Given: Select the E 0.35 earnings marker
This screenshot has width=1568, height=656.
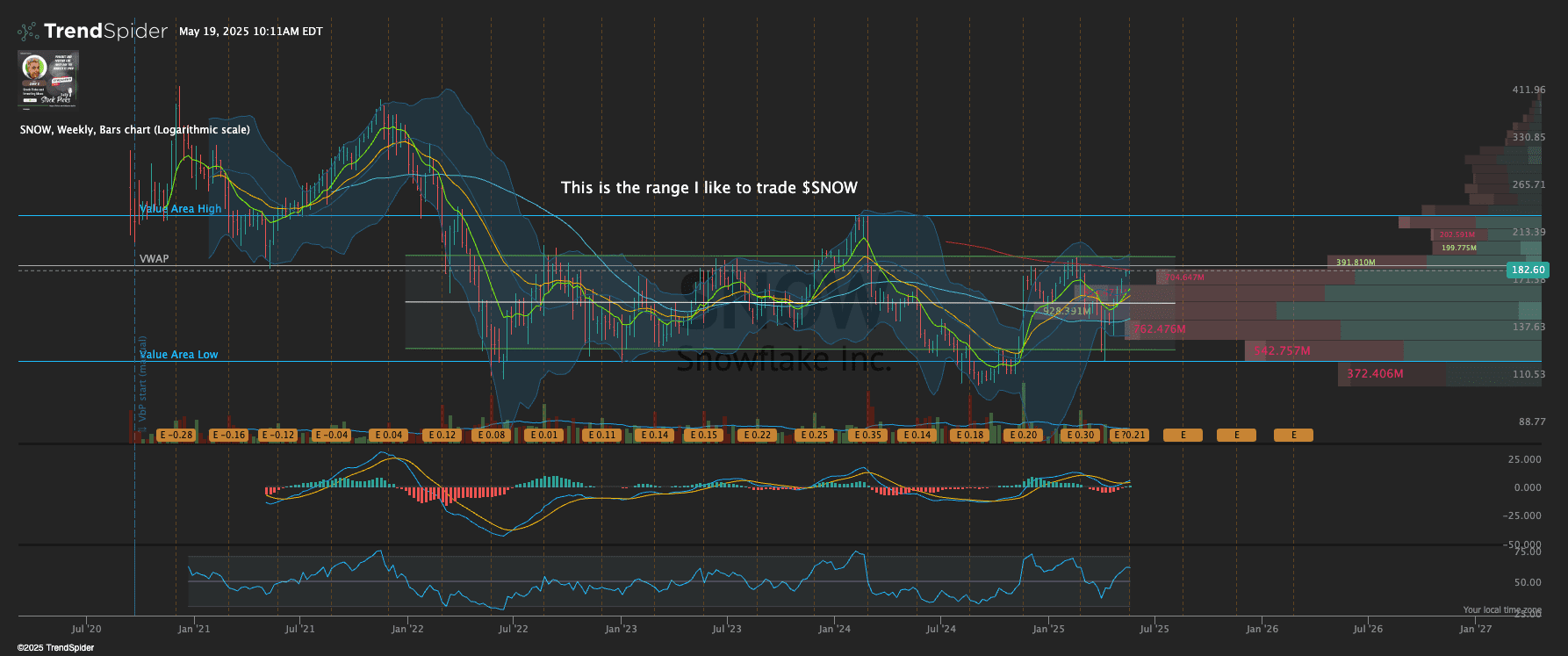Looking at the screenshot, I should pyautogui.click(x=867, y=435).
